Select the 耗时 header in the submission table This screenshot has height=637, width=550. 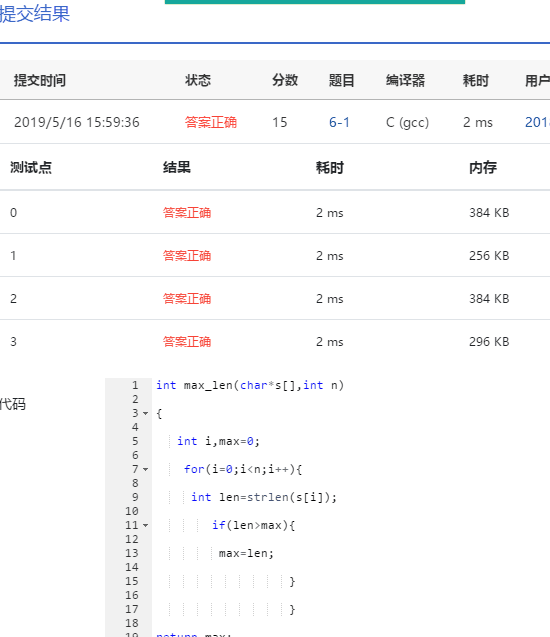click(x=476, y=80)
